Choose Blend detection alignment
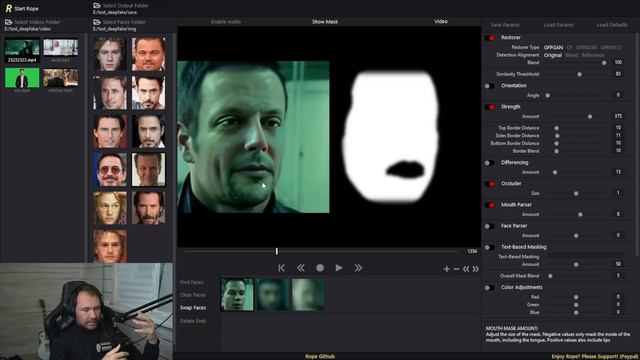This screenshot has height=360, width=640. 571,55
